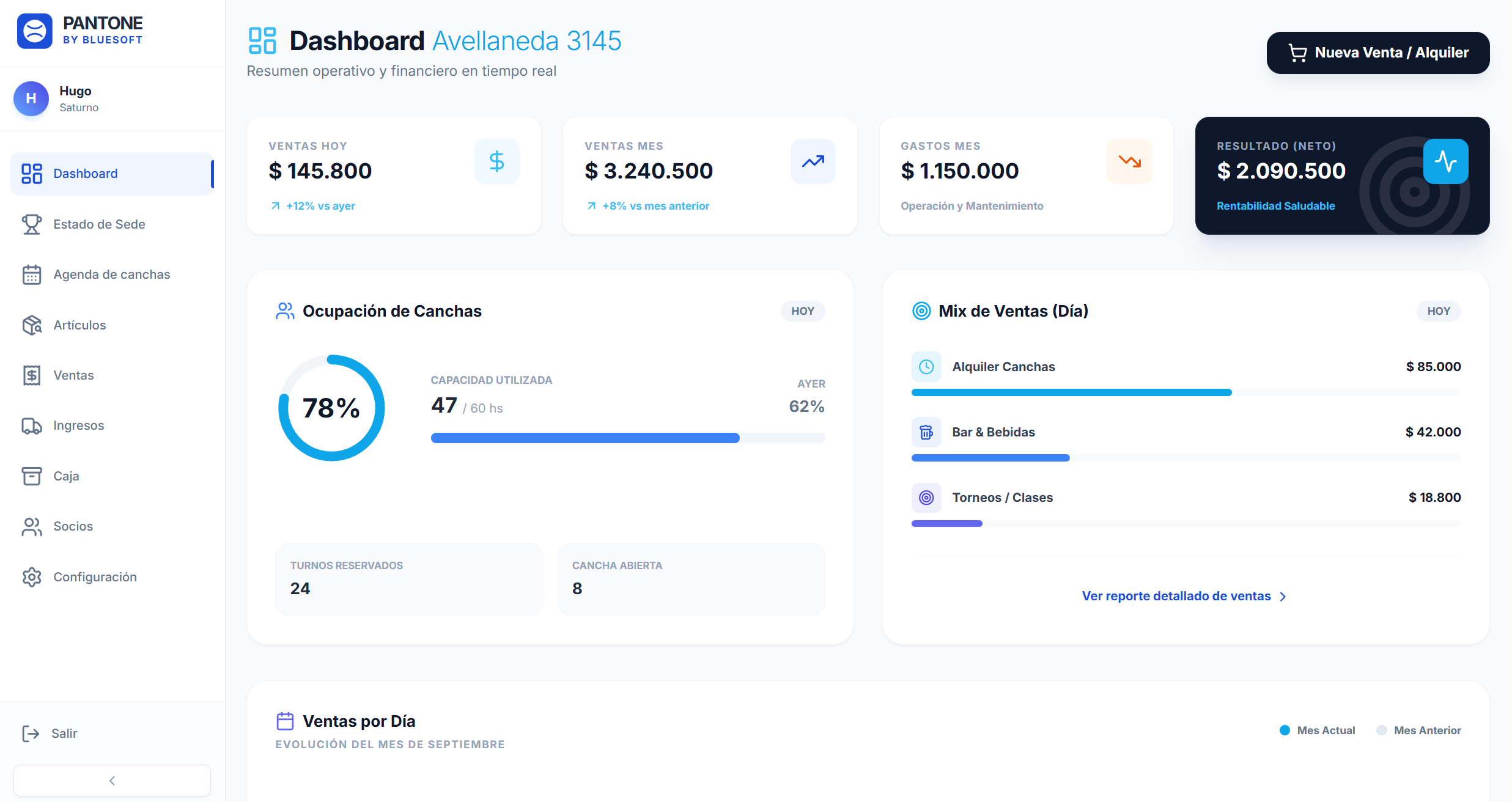The image size is (1512, 802).
Task: Open the Caja section icon
Action: 32,476
